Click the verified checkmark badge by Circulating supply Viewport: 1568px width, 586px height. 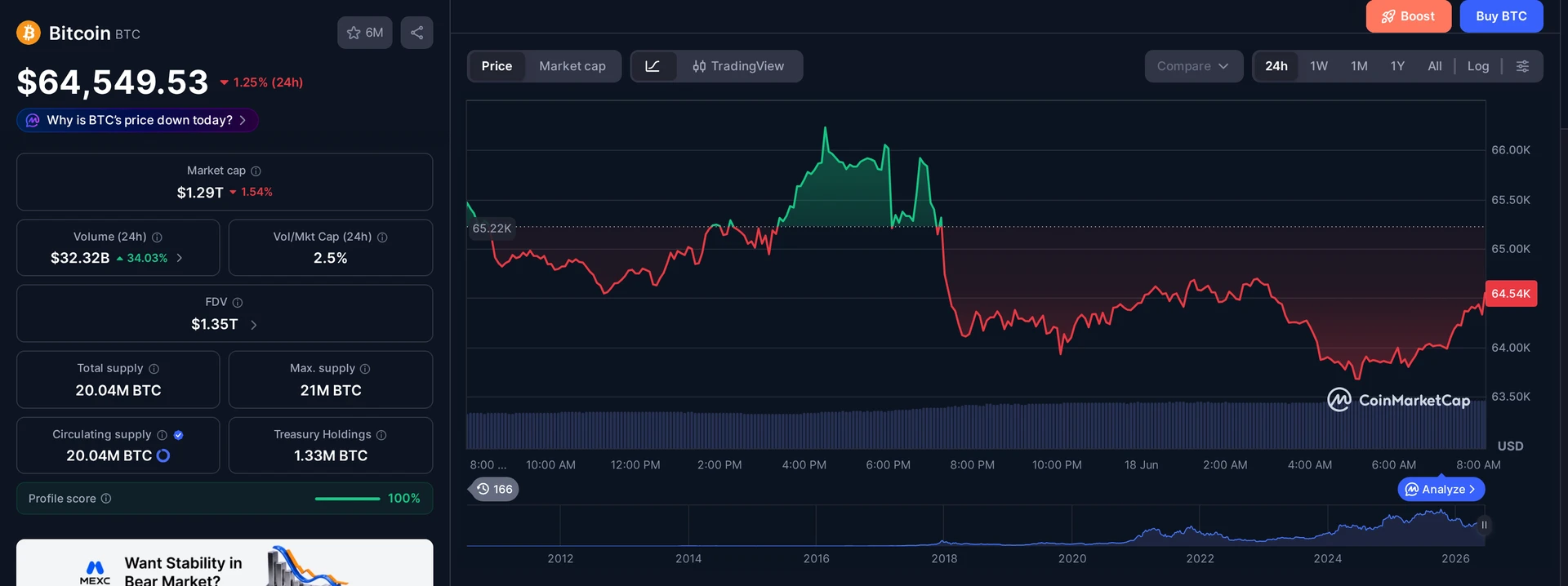click(x=179, y=435)
